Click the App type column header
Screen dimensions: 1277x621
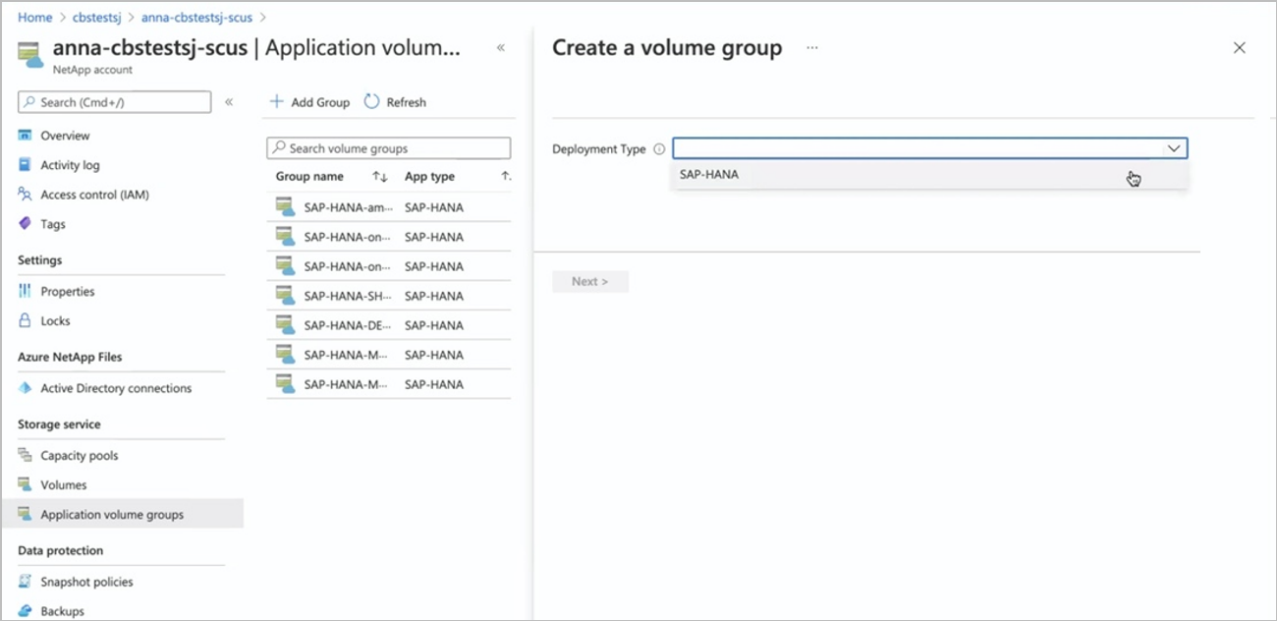click(430, 177)
